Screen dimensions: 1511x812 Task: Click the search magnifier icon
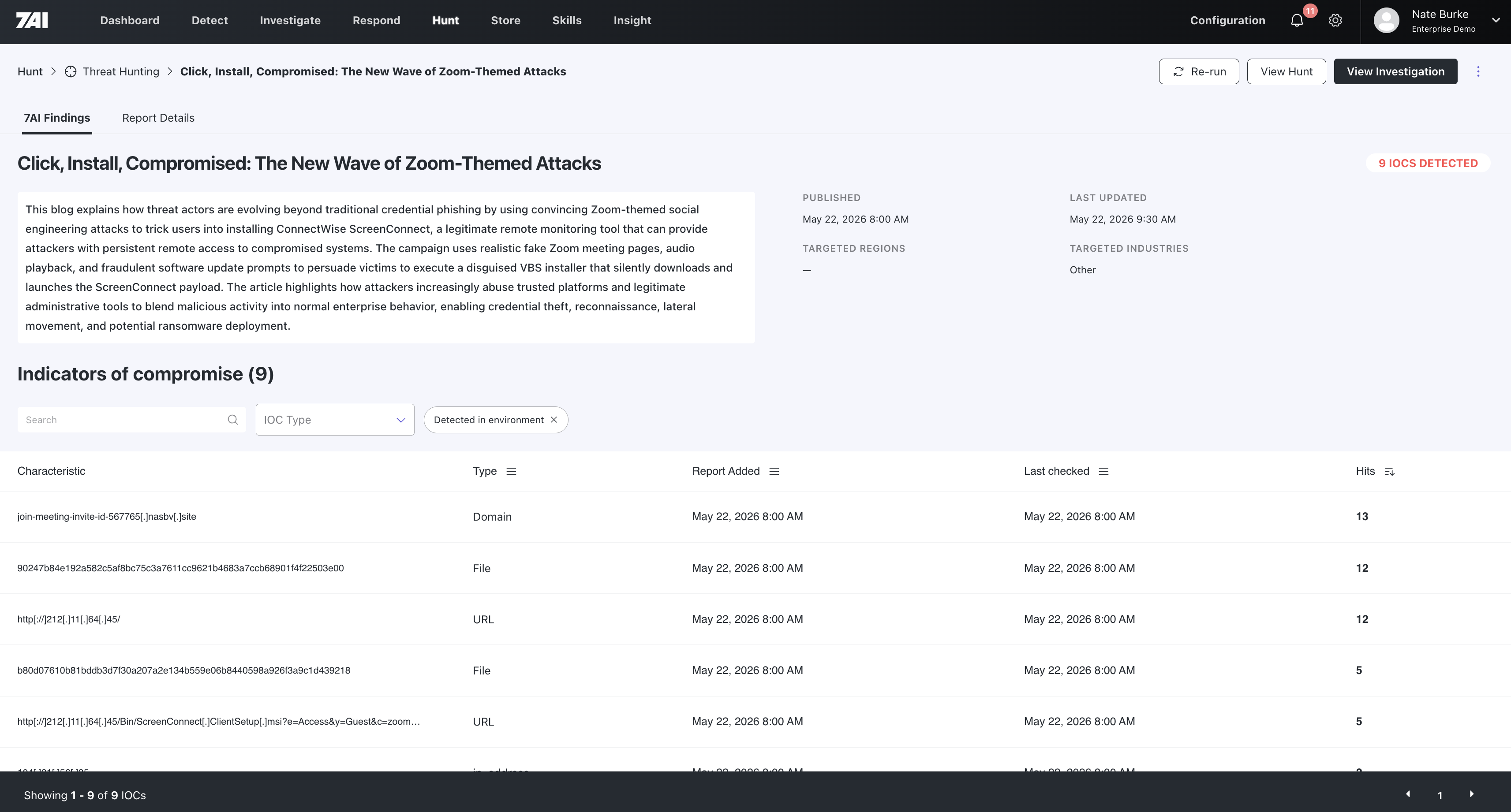click(x=233, y=420)
